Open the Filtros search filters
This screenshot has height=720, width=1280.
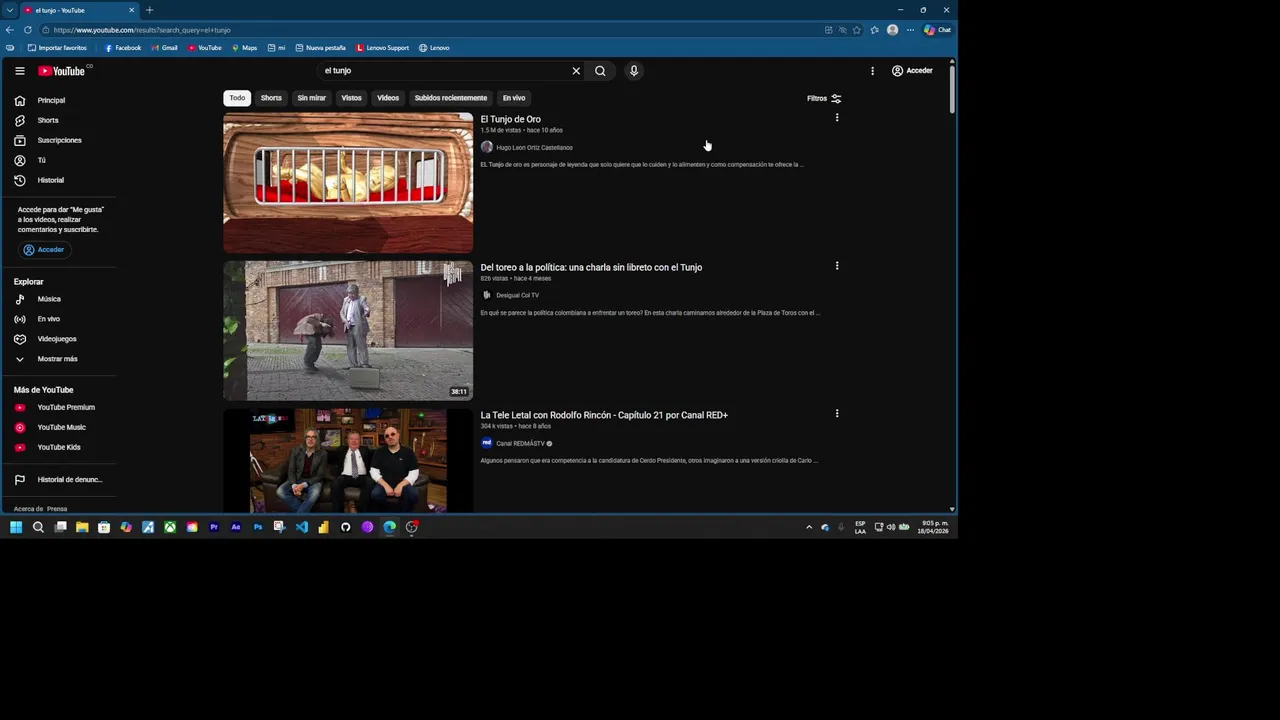click(824, 98)
